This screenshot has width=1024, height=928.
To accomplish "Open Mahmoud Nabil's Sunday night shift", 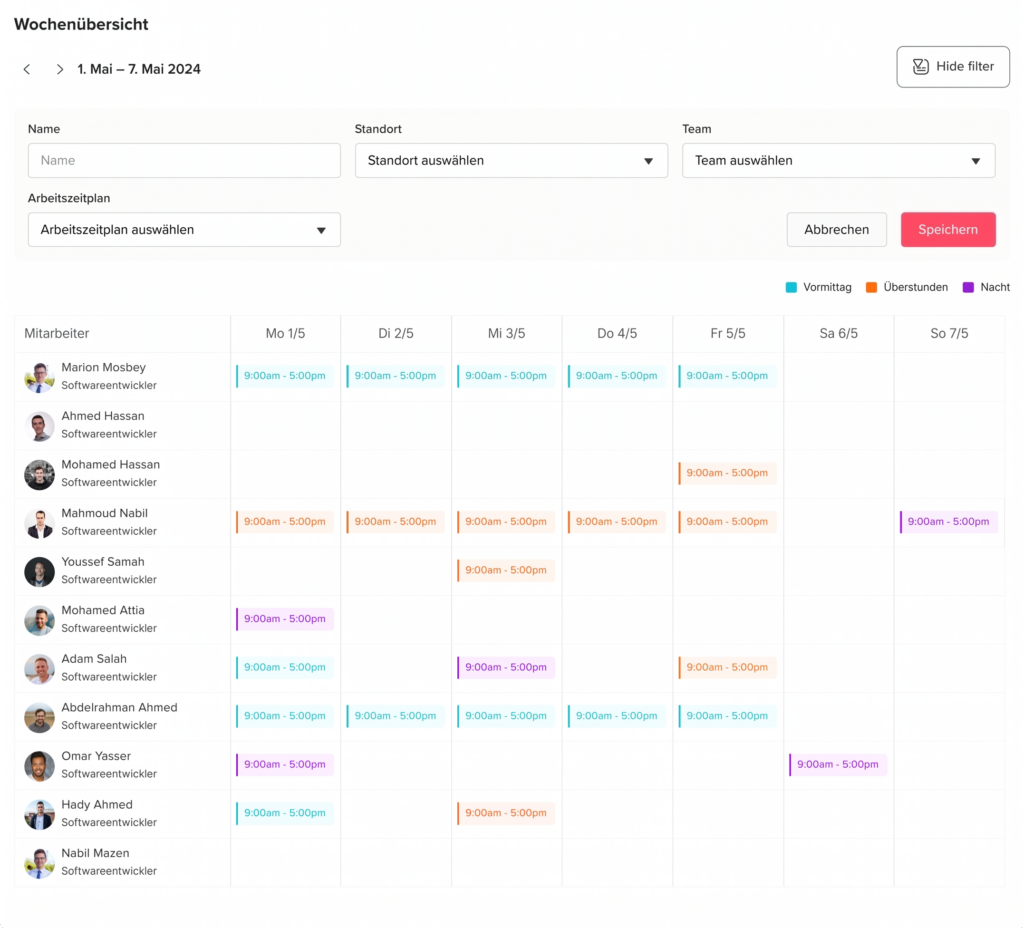I will pos(948,522).
